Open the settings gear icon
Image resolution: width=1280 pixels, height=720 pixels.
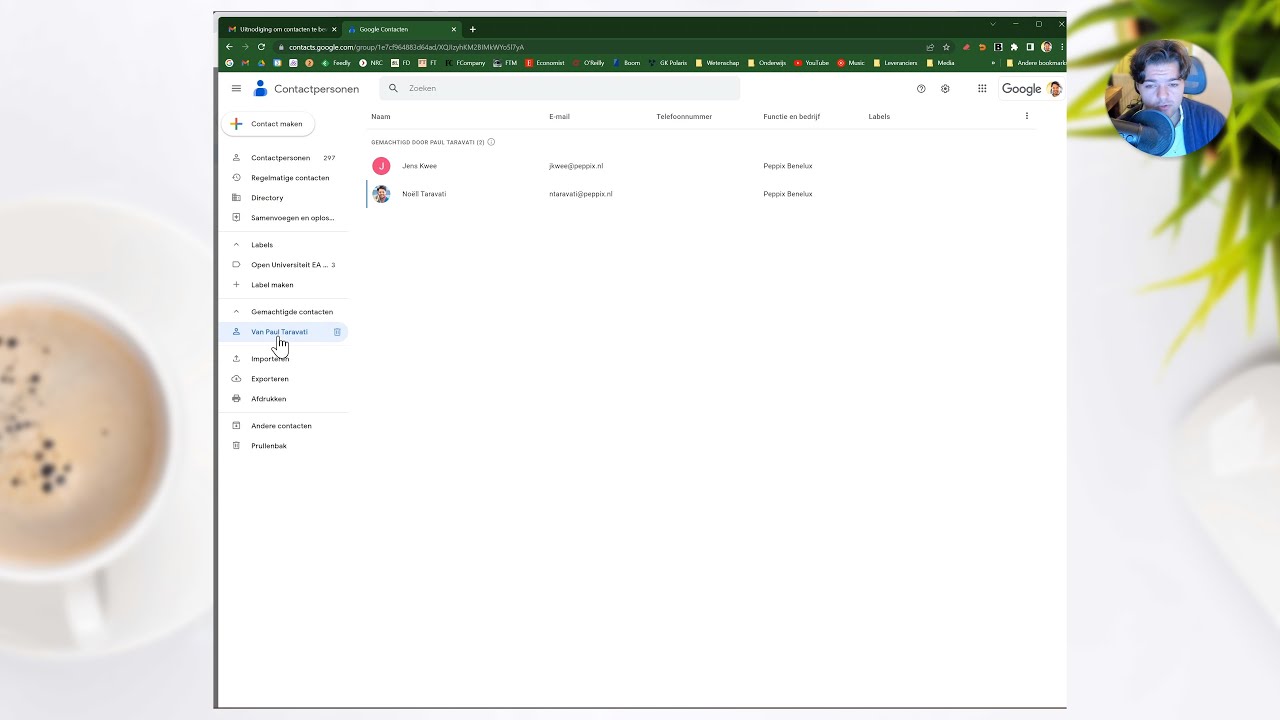tap(945, 89)
